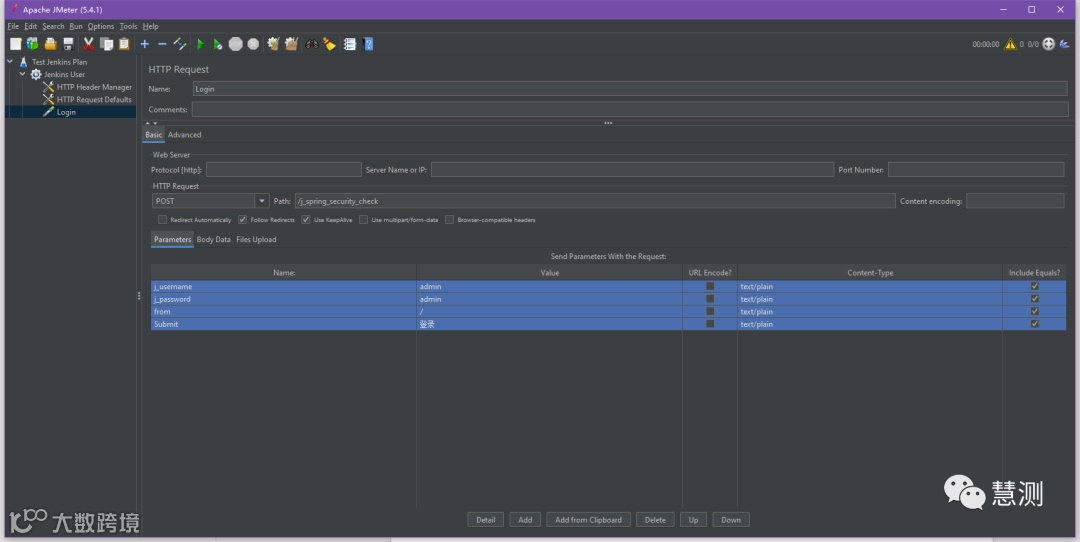Enable Browser-compatible headers checkbox
Viewport: 1080px width, 542px height.
click(450, 220)
